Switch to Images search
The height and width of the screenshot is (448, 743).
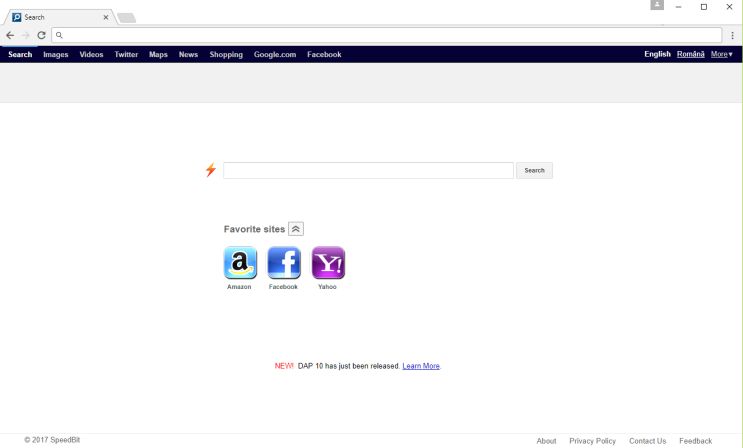55,55
